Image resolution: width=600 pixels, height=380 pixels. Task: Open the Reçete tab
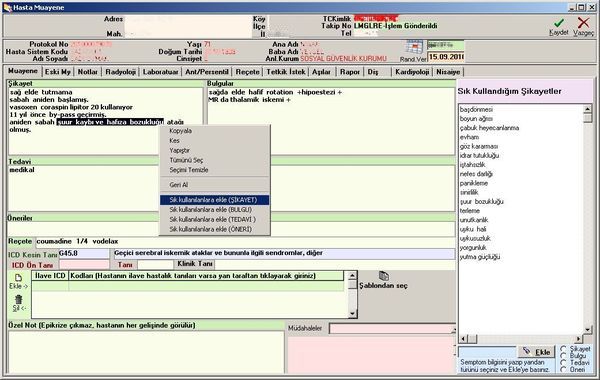[247, 72]
